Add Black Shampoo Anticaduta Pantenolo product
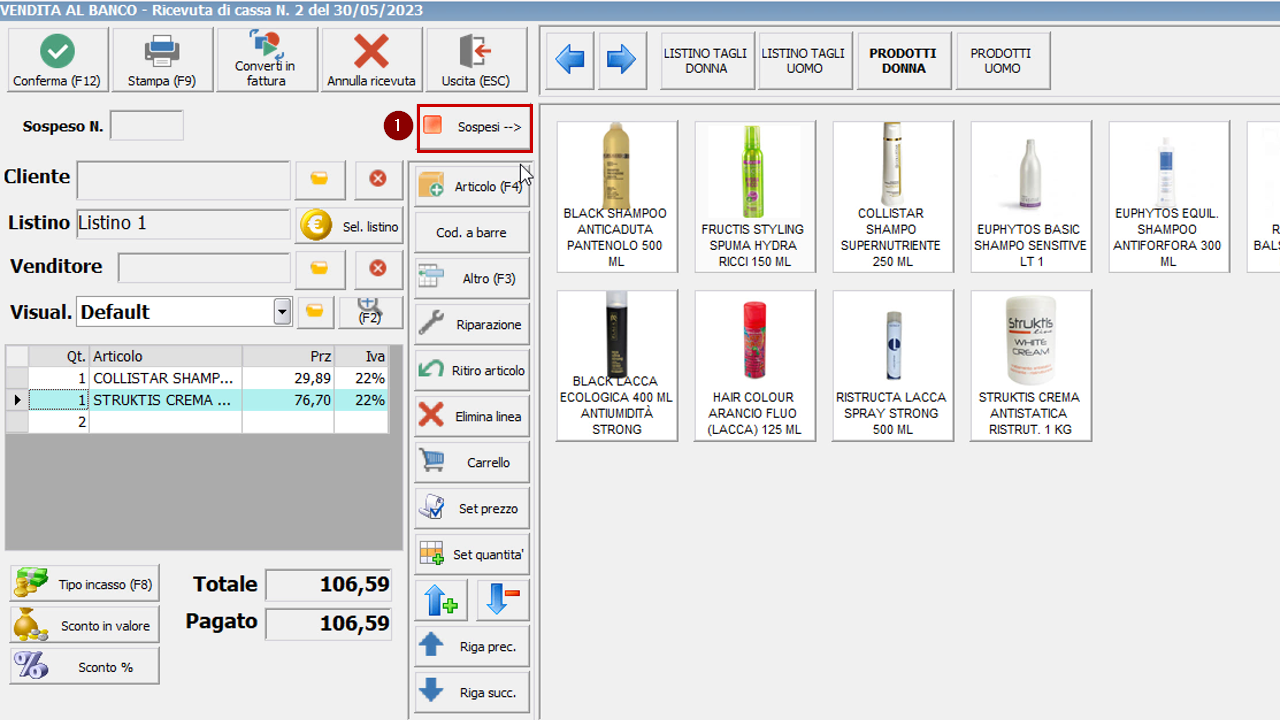This screenshot has width=1280, height=720. click(x=617, y=197)
